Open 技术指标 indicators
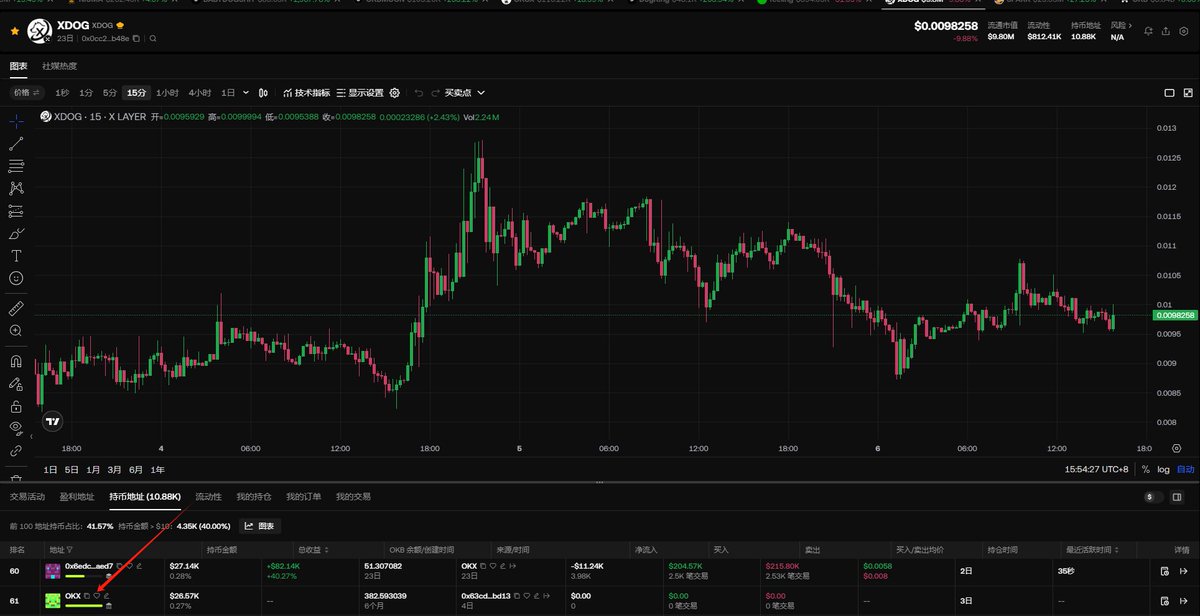 [306, 93]
